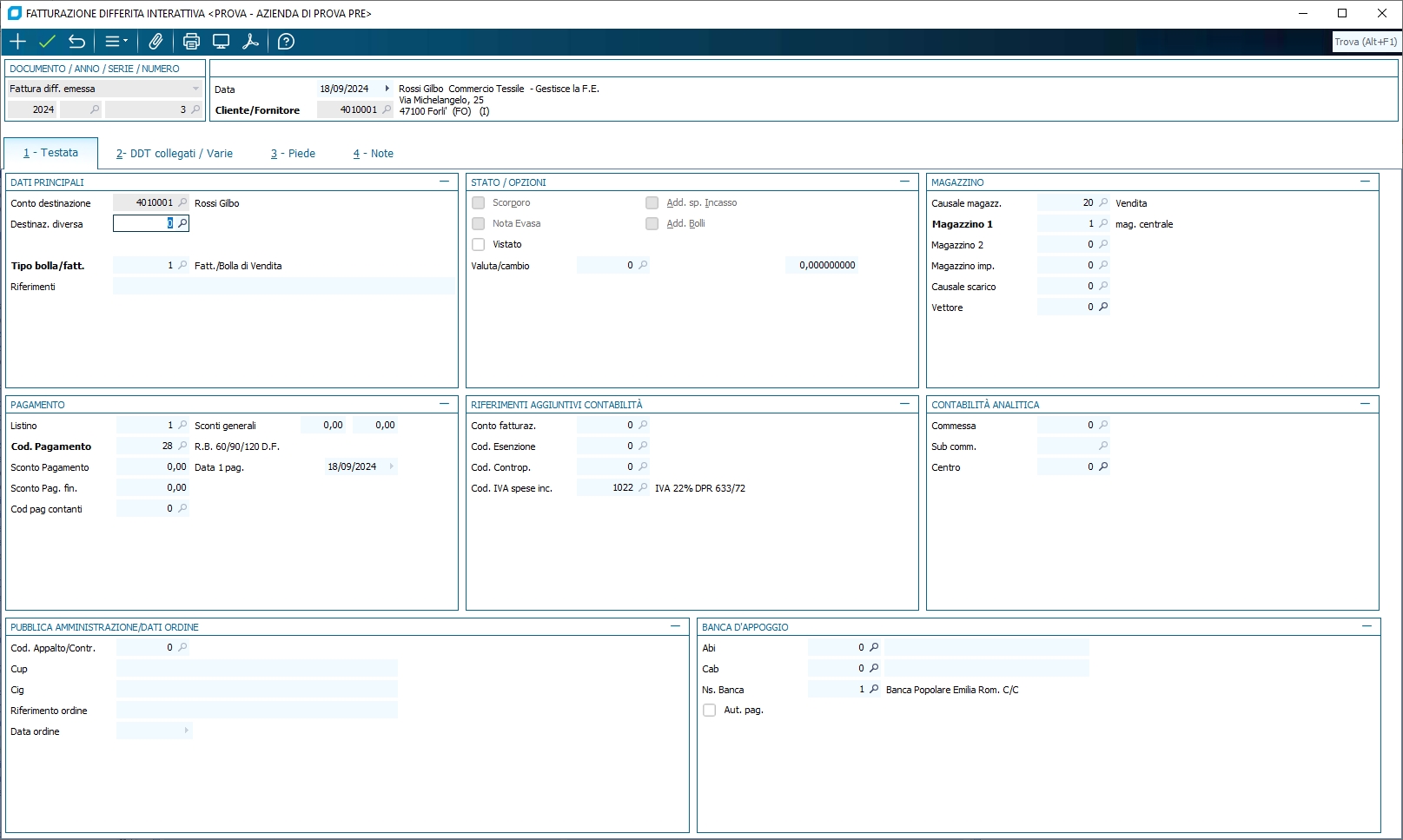1403x840 pixels.
Task: Toggle the Scorporo checkbox
Action: click(479, 203)
